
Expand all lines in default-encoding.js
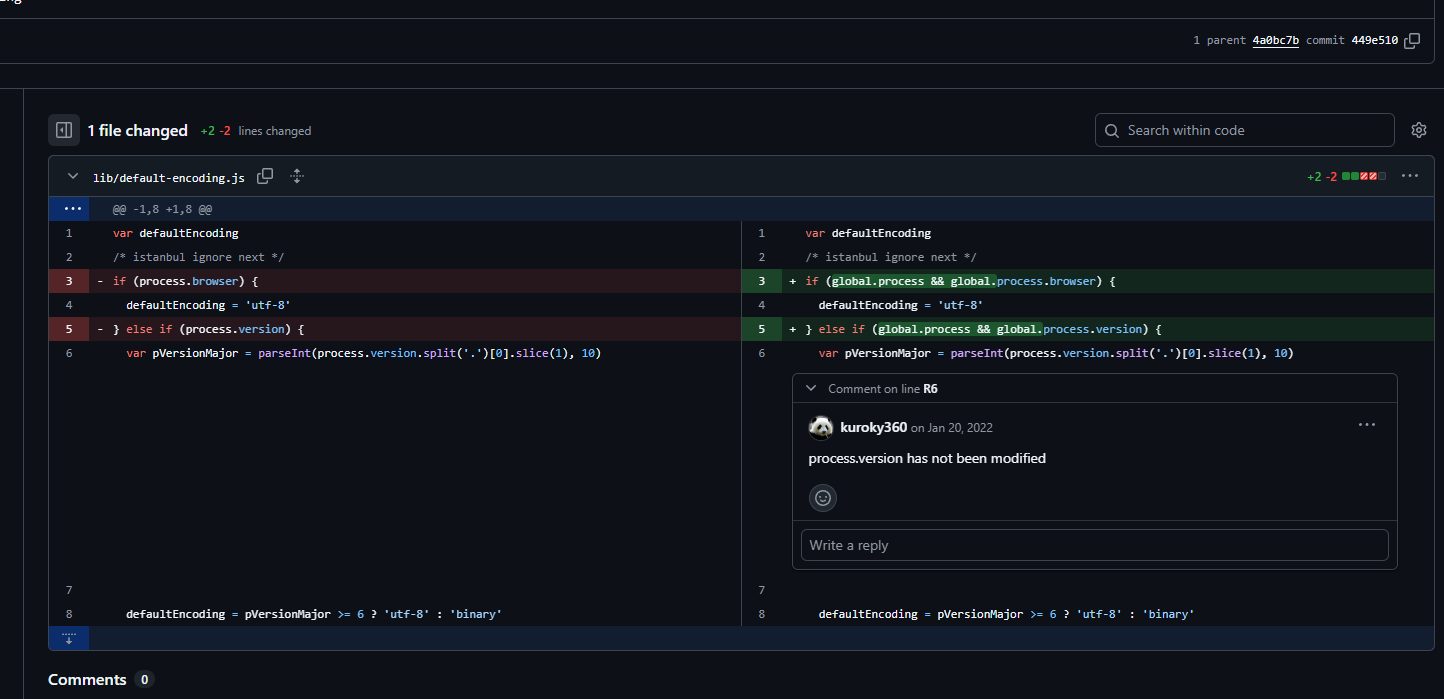tap(297, 177)
